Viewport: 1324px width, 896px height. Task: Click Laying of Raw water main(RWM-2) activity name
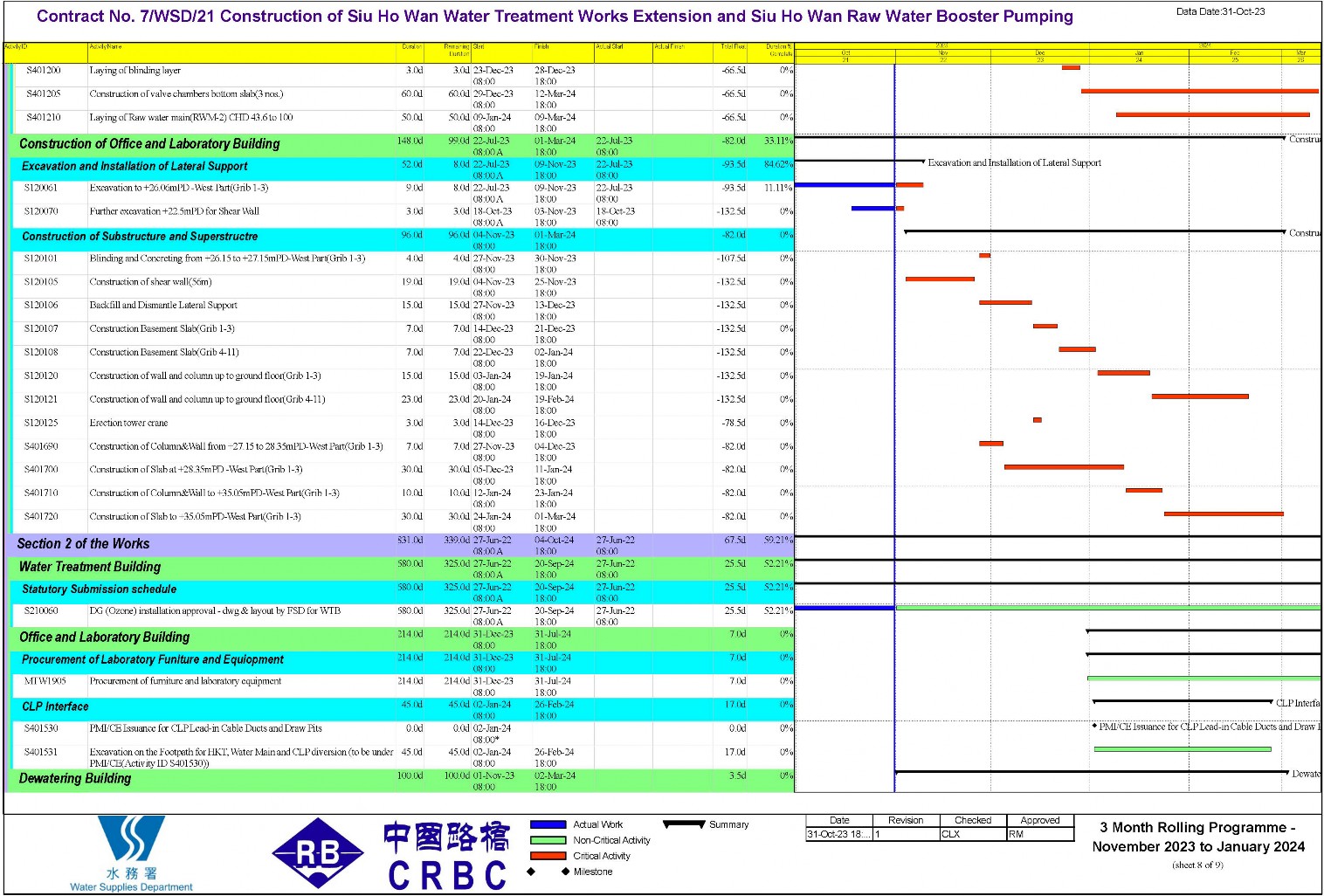pyautogui.click(x=191, y=117)
